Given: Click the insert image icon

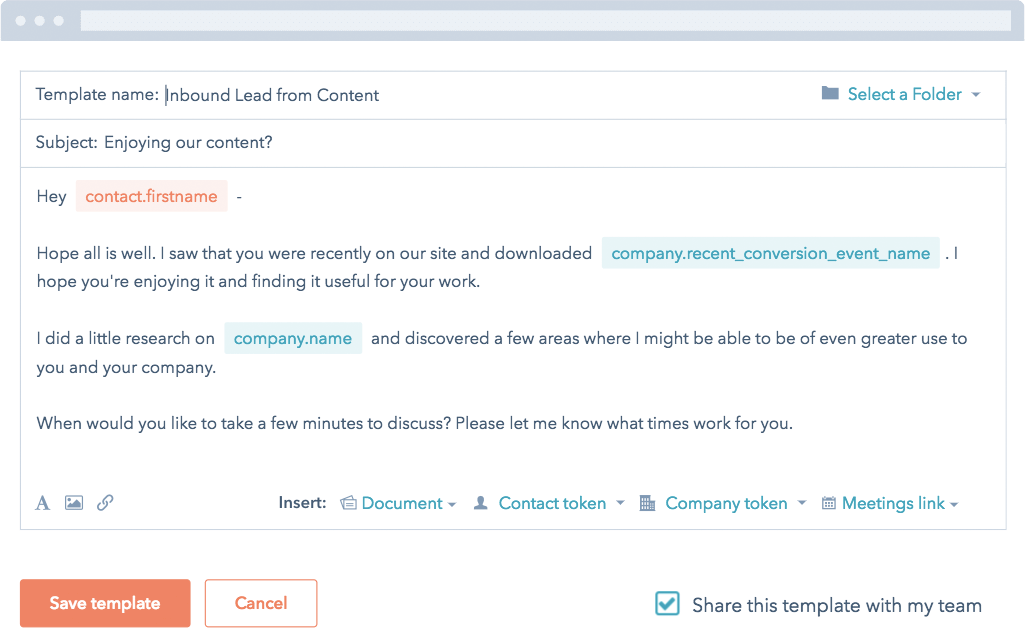Looking at the screenshot, I should [x=74, y=503].
